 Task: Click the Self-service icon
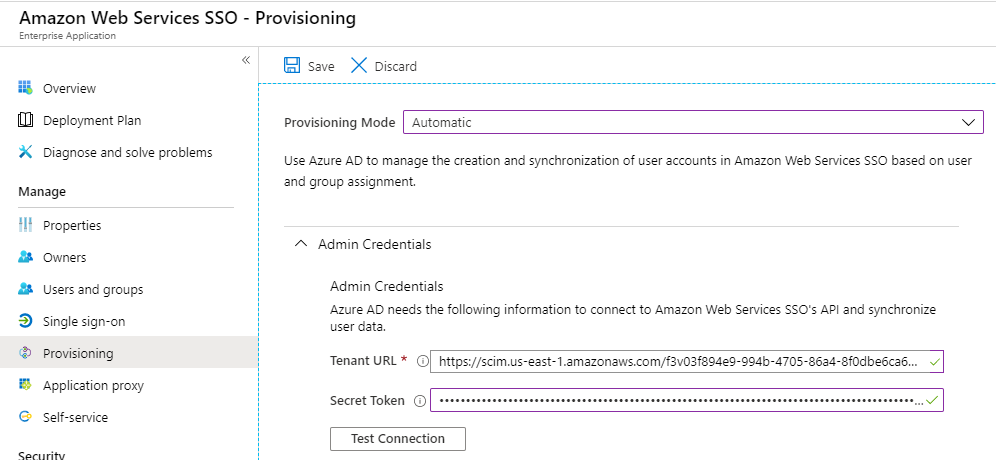coord(26,417)
